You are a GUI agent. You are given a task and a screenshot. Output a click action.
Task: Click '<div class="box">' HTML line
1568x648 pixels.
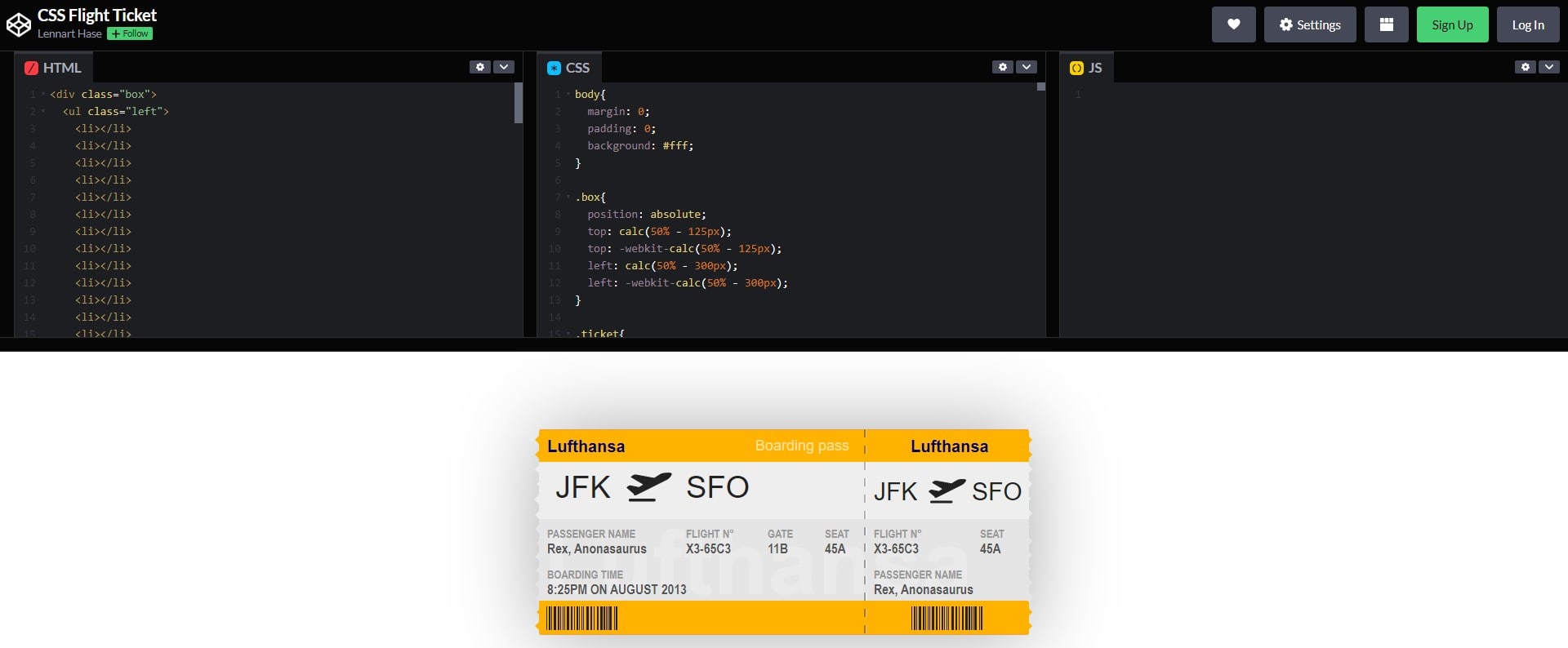(x=103, y=95)
